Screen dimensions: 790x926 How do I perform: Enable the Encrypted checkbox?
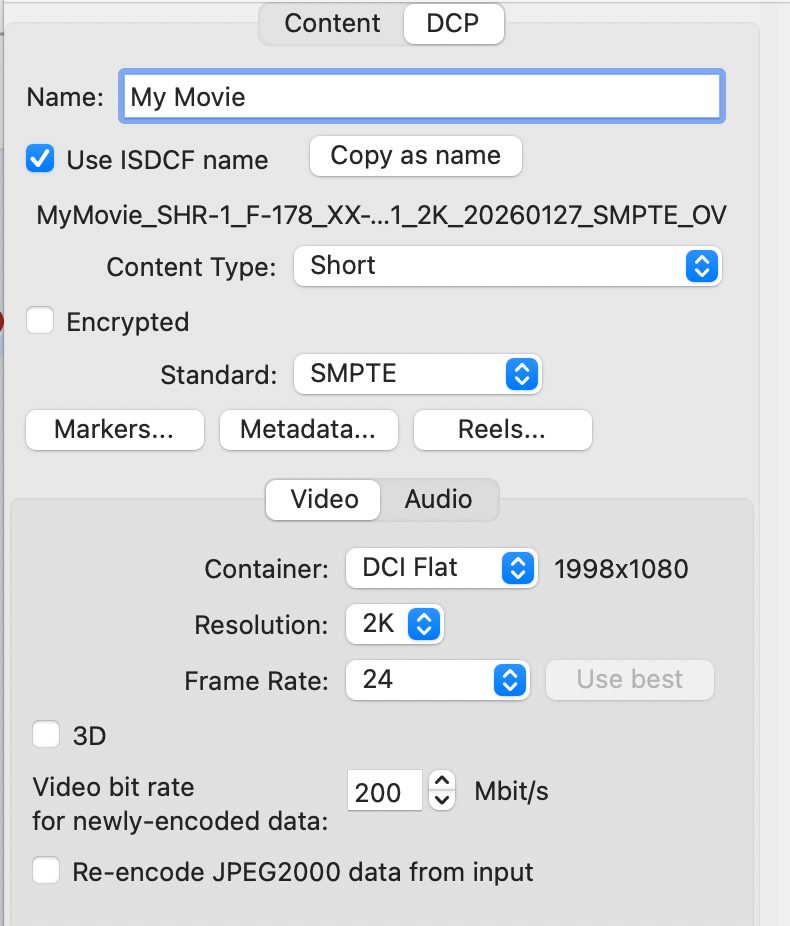point(40,322)
